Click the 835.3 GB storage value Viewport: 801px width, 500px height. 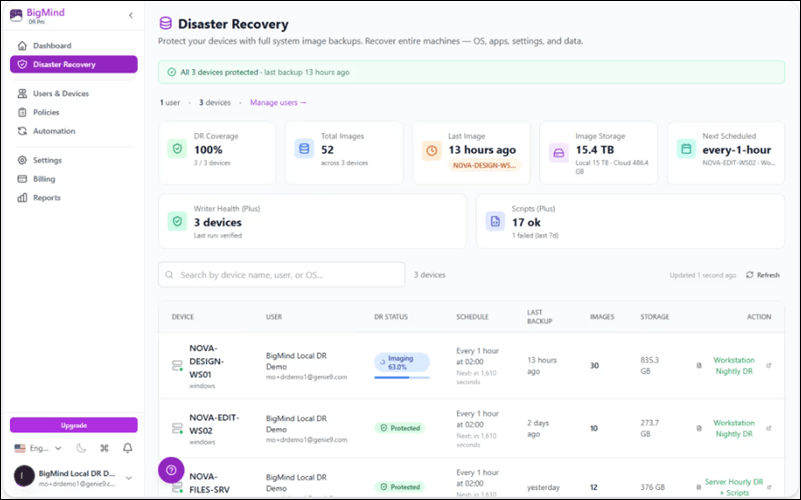tap(650, 366)
